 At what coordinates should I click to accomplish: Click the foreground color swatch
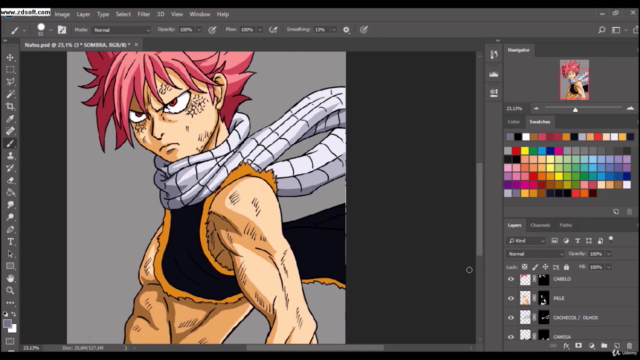click(x=7, y=324)
